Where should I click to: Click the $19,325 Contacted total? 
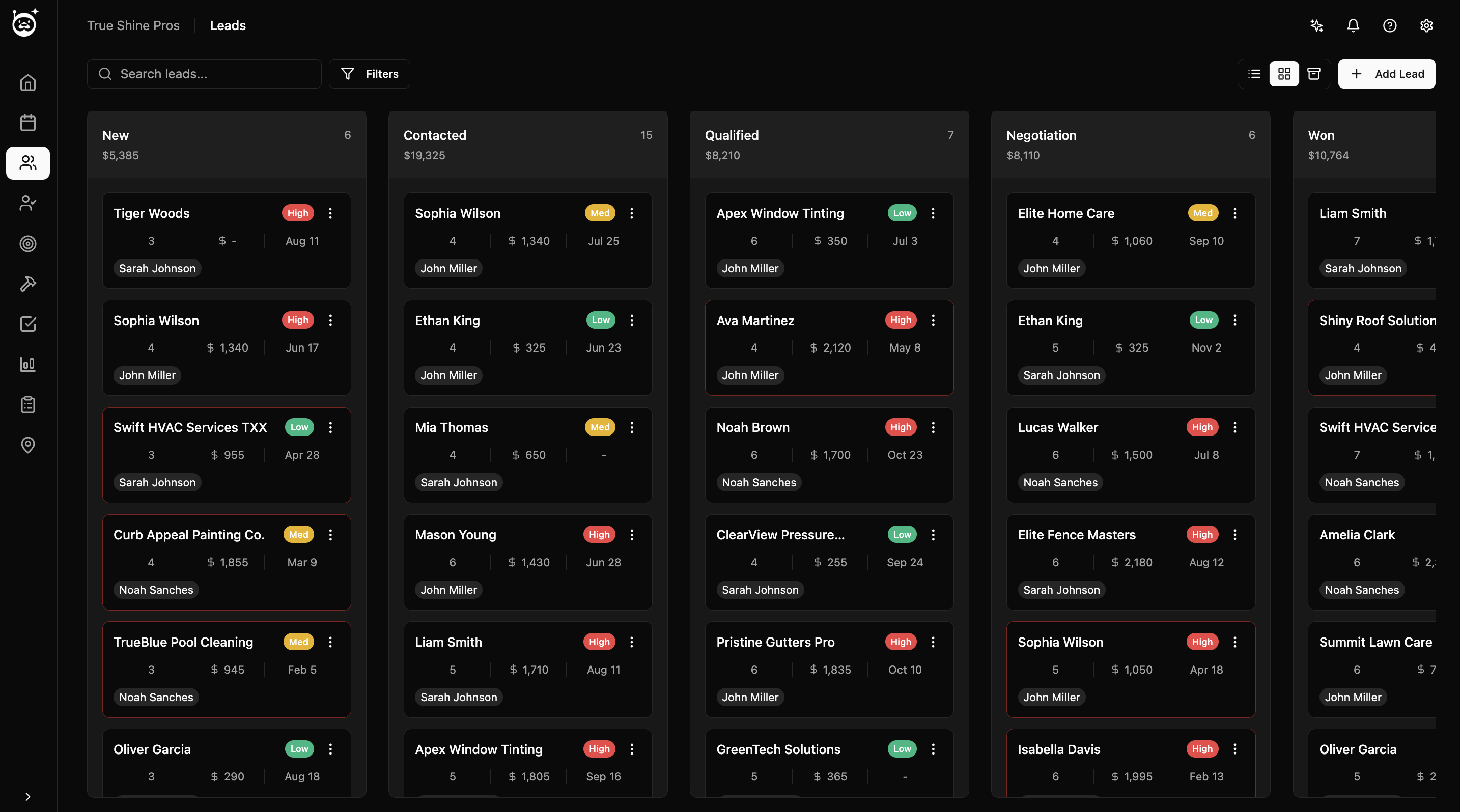425,155
